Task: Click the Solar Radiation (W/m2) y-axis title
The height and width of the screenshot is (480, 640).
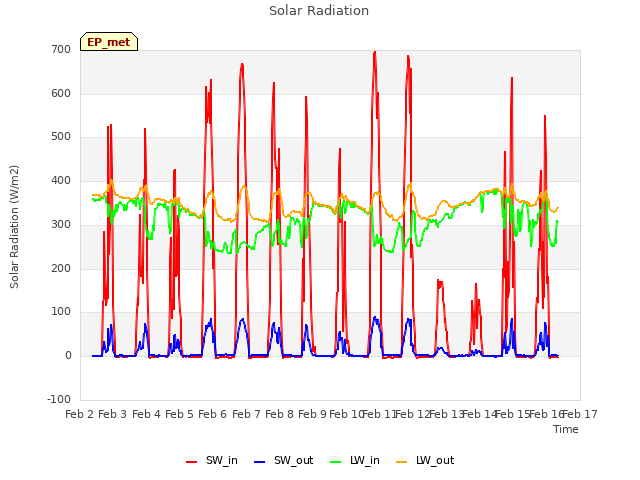Action: coord(14,227)
